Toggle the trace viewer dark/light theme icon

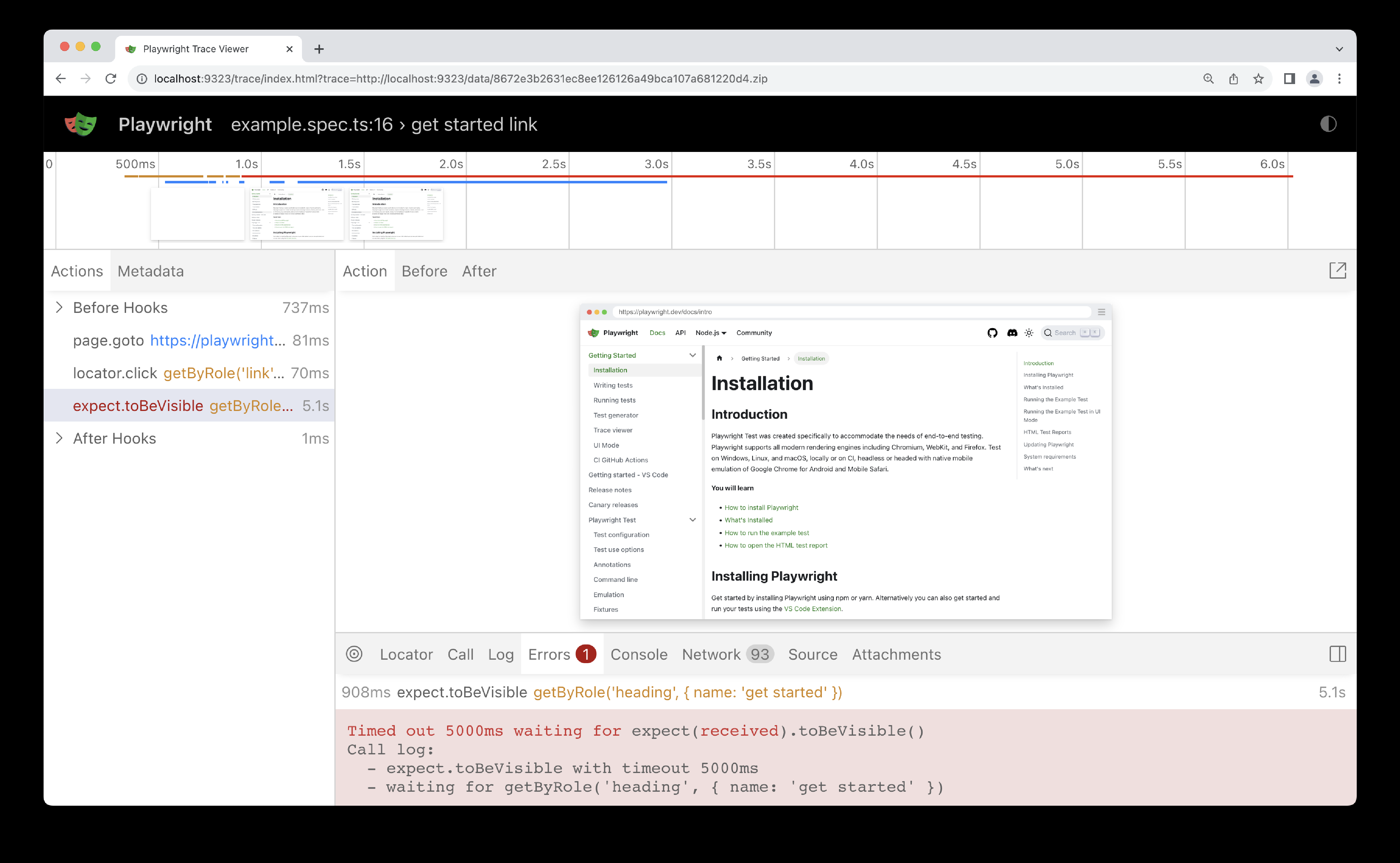[1328, 124]
